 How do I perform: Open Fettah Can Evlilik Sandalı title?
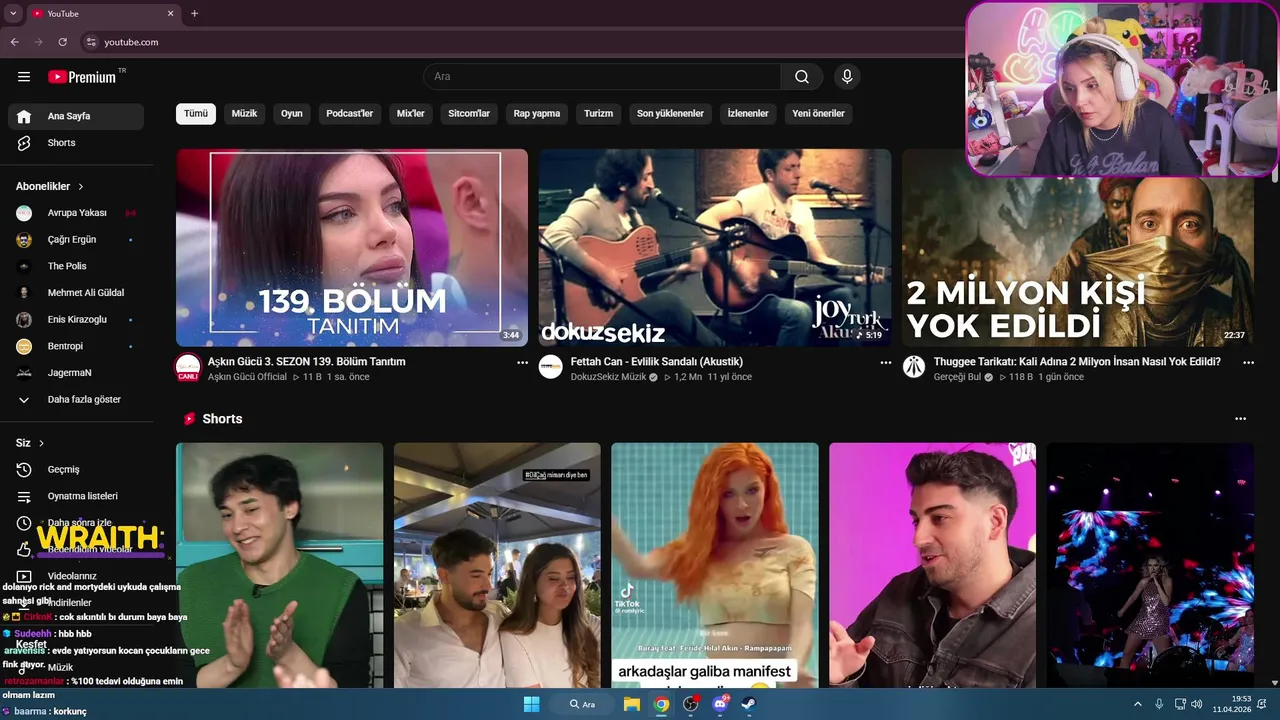[x=657, y=362]
